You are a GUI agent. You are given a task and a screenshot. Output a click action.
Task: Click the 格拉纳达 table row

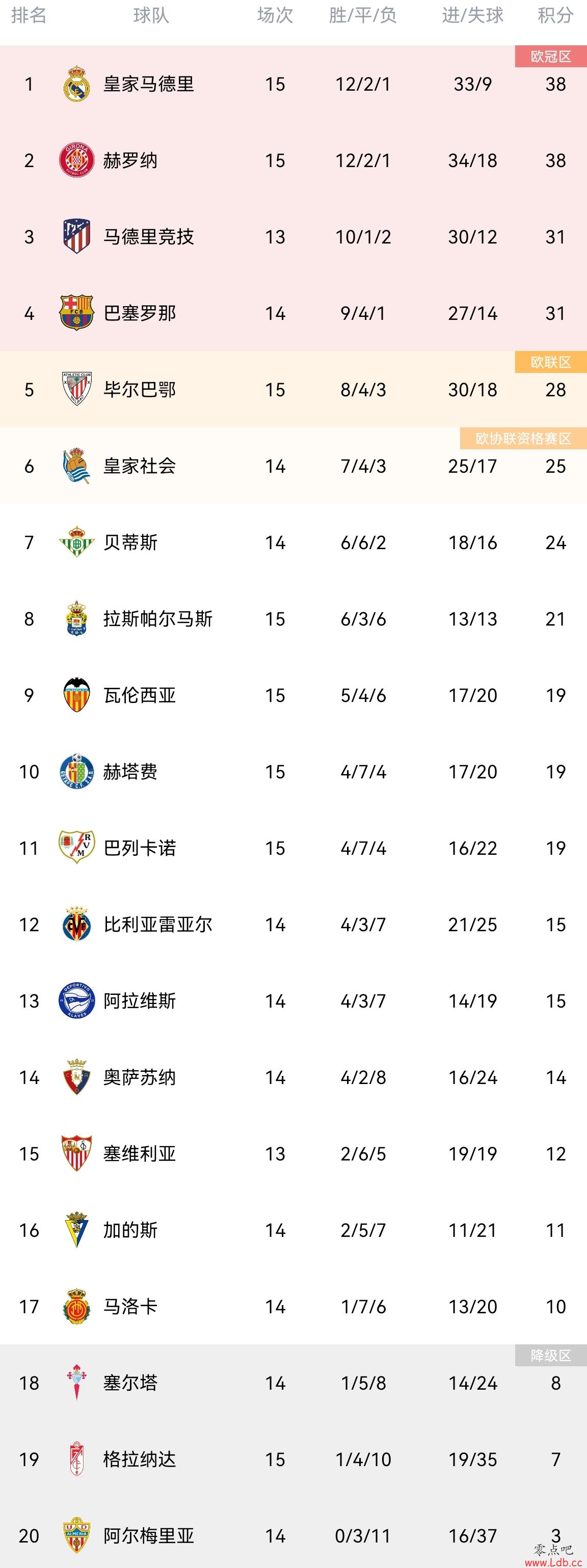tap(293, 1459)
